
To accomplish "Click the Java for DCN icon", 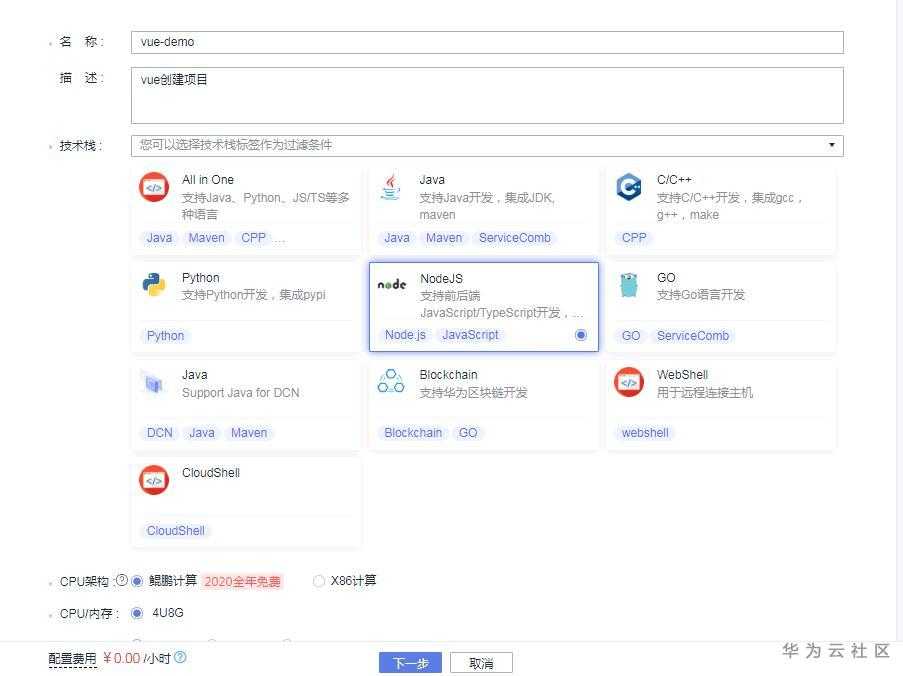I will click(153, 383).
